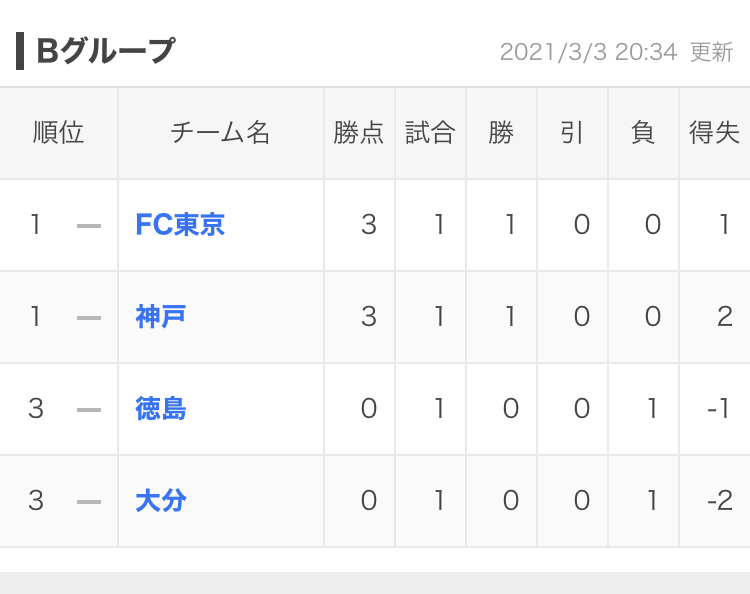Click the Bグループ section heading
This screenshot has height=594, width=750.
pos(105,51)
